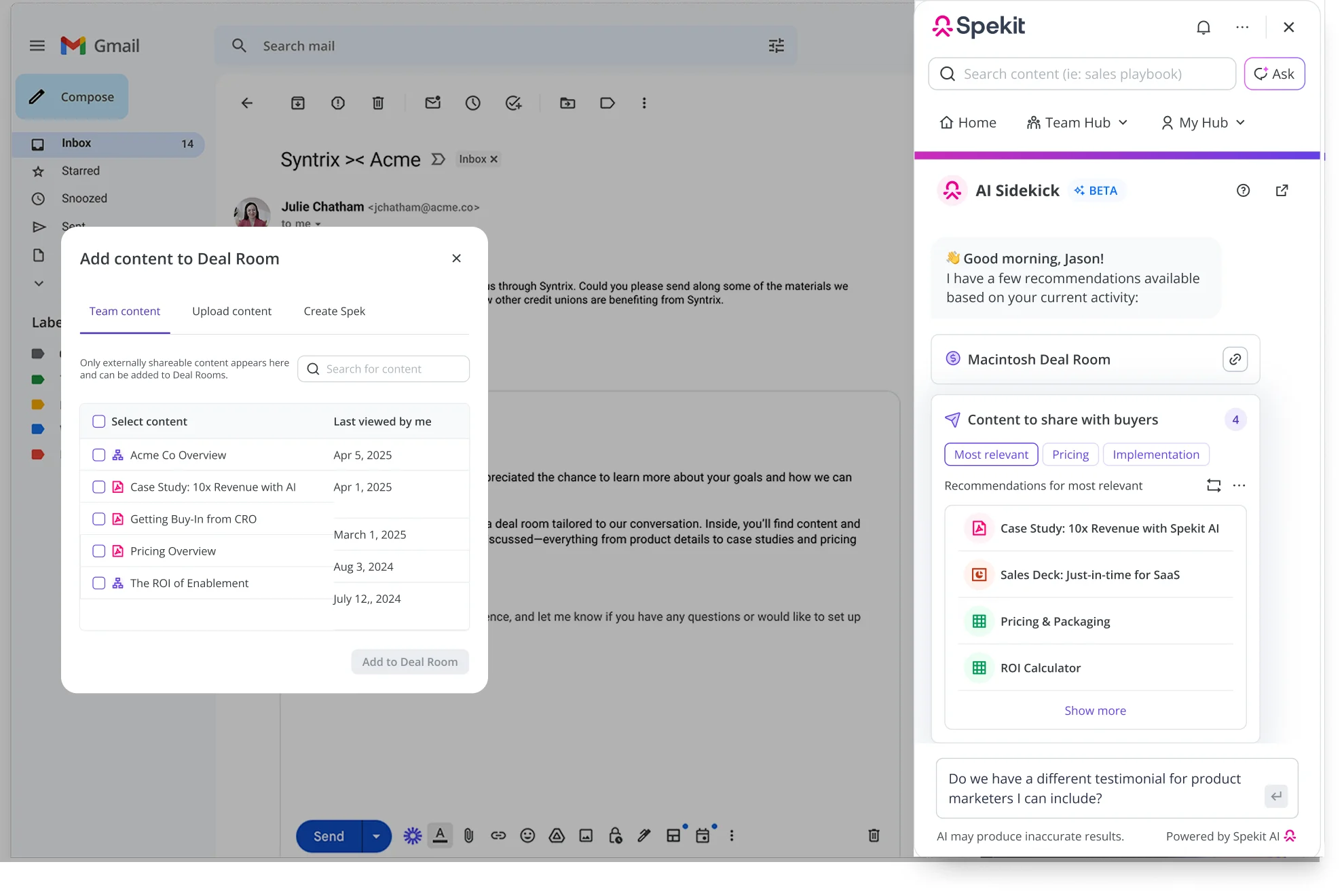1344x896 pixels.
Task: Switch to the Team content tab
Action: point(125,312)
